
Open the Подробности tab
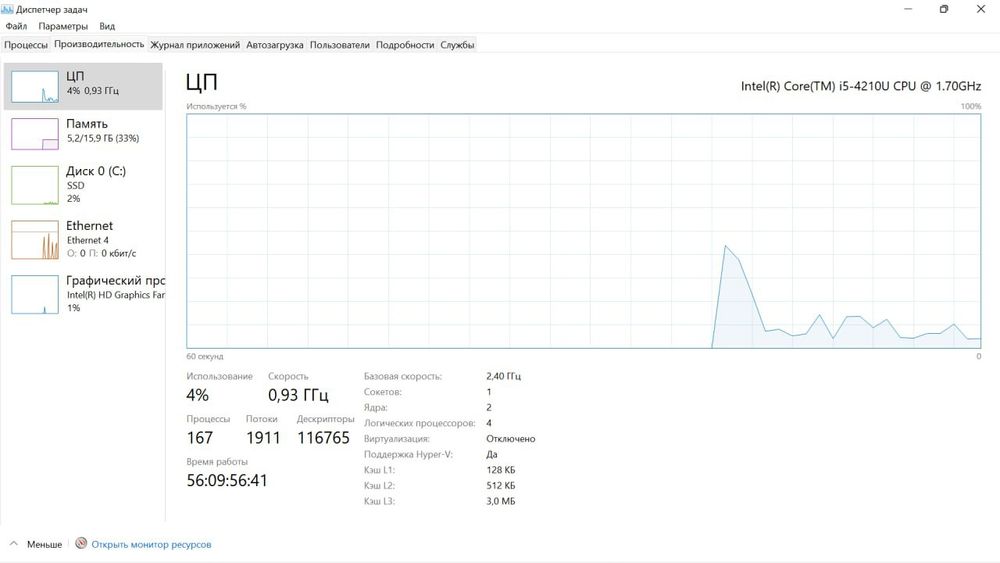click(405, 45)
